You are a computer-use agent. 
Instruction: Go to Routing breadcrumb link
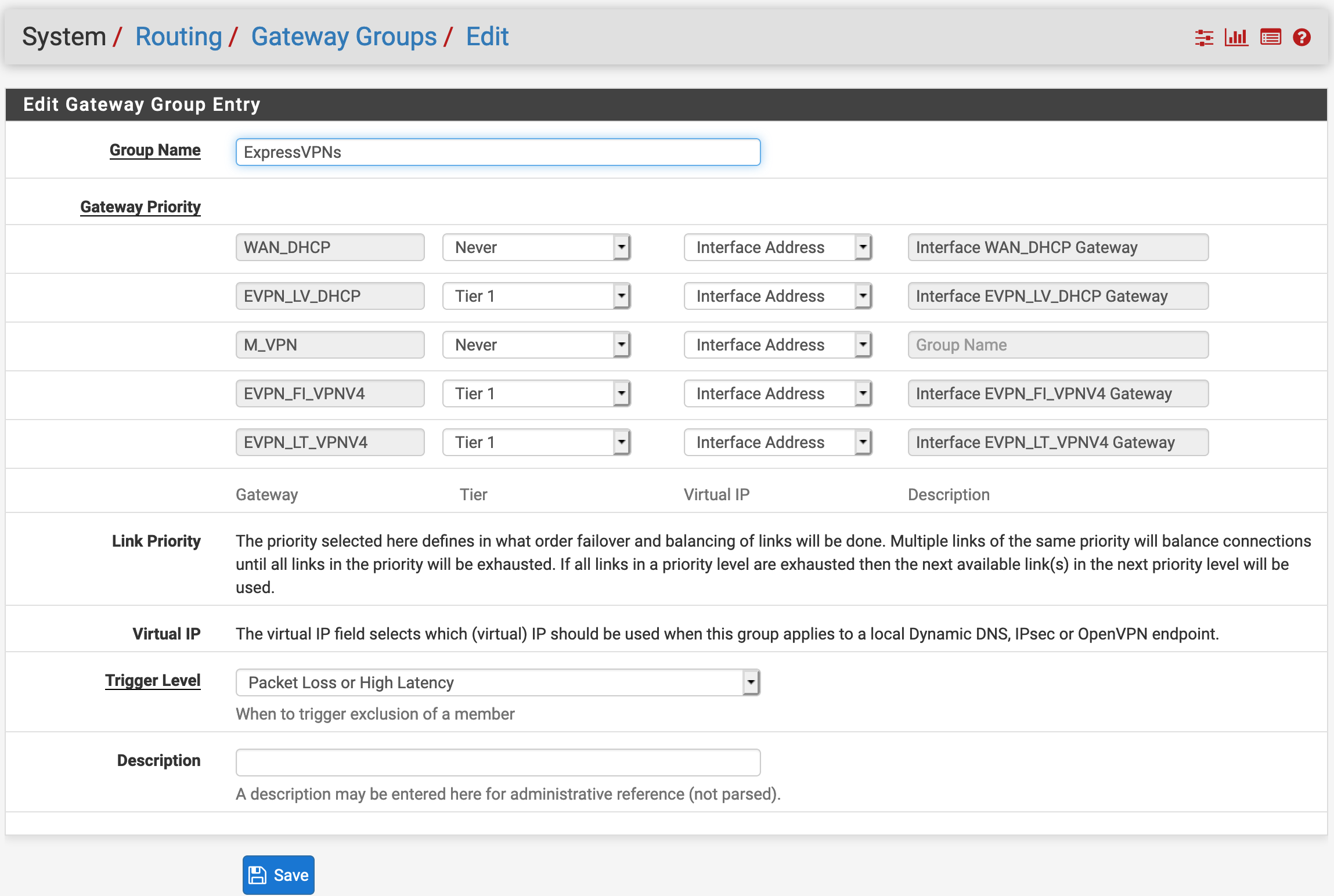(x=178, y=37)
